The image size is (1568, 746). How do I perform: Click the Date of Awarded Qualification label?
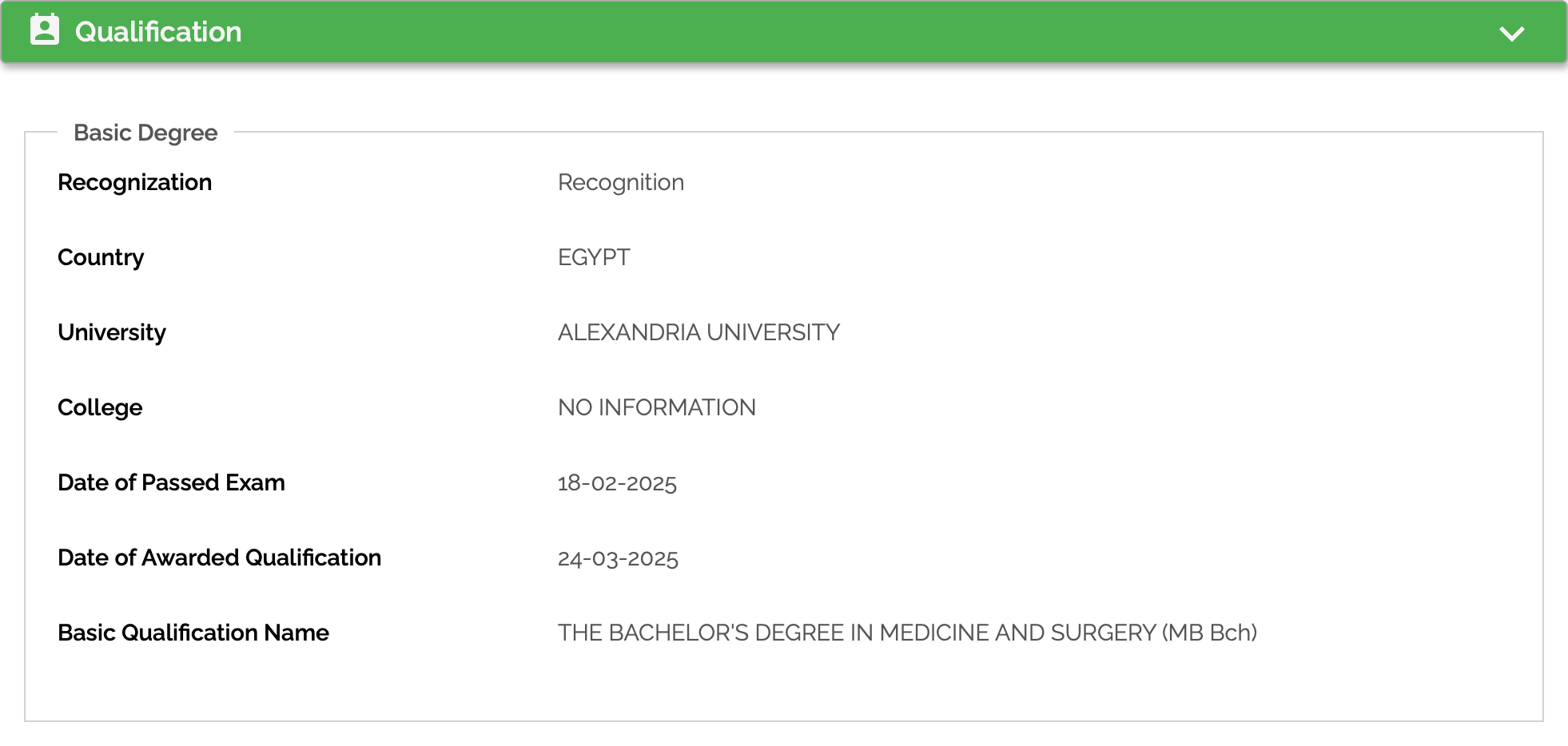click(x=220, y=558)
